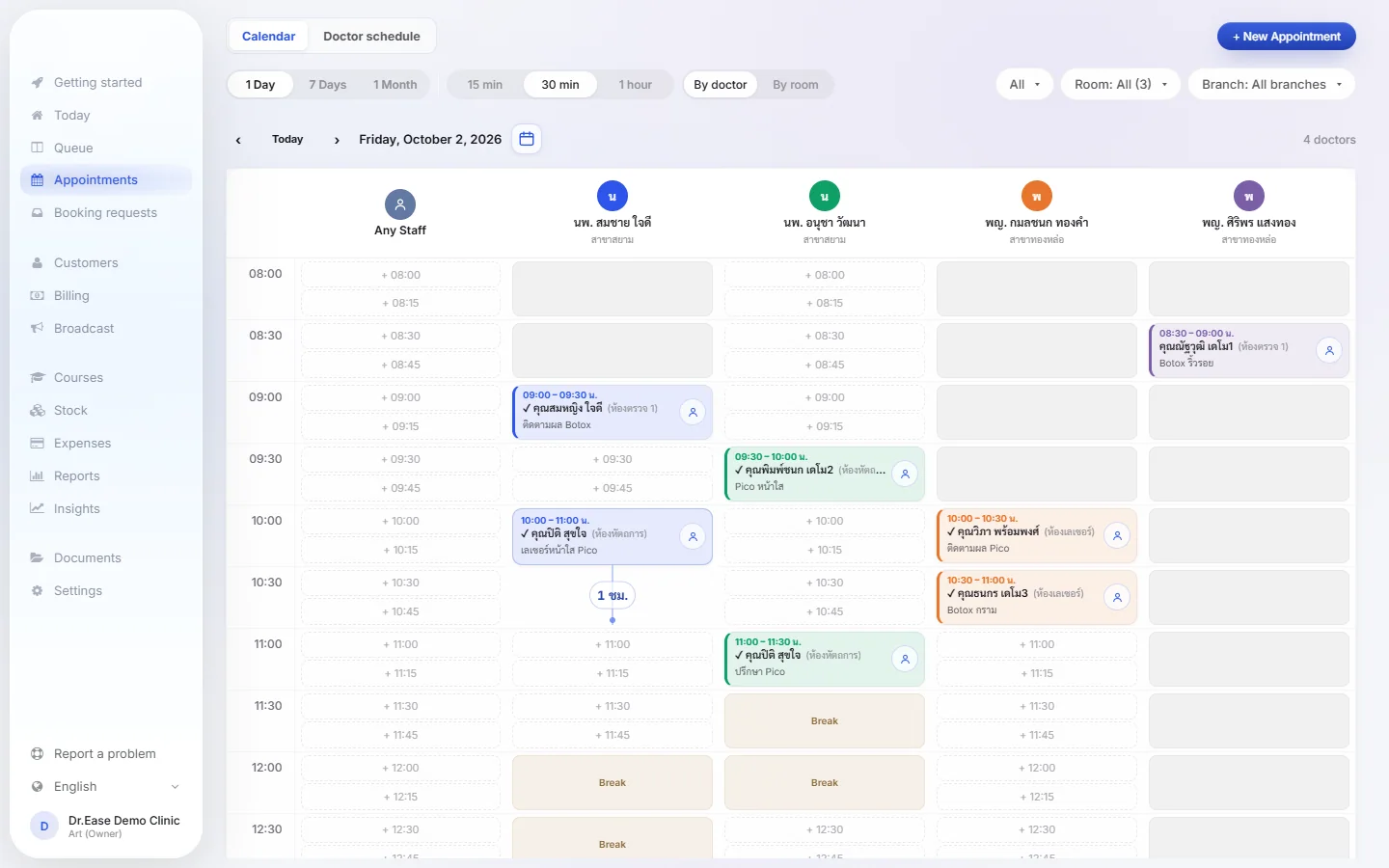The image size is (1389, 868).
Task: Click patient icon on 09:00–09:30 appointment
Action: (693, 412)
